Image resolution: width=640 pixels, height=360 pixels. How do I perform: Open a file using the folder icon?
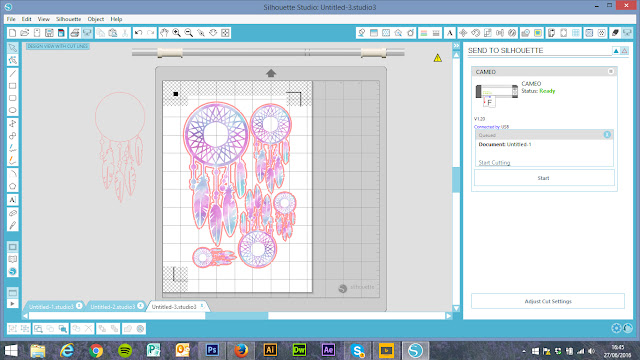pos(24,33)
